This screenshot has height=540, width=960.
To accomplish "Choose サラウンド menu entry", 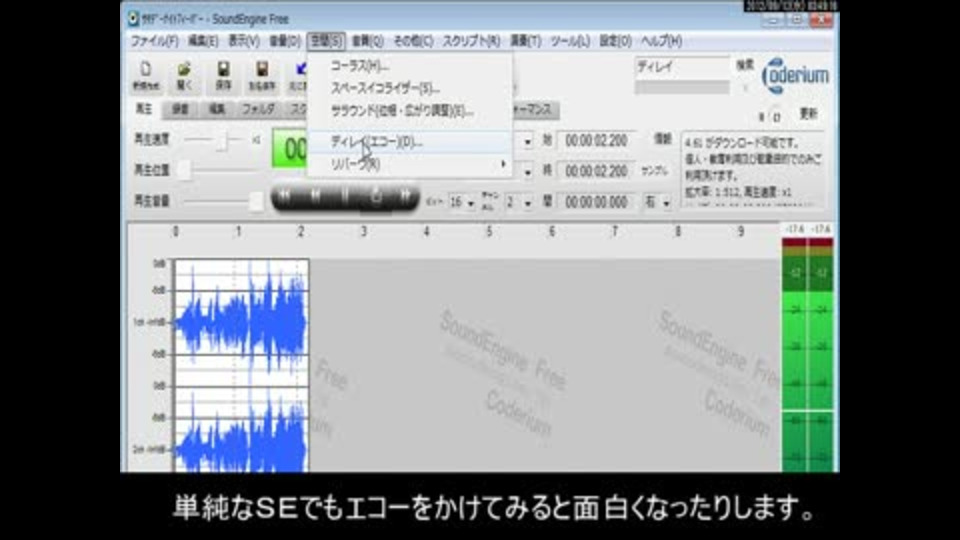I will click(410, 111).
